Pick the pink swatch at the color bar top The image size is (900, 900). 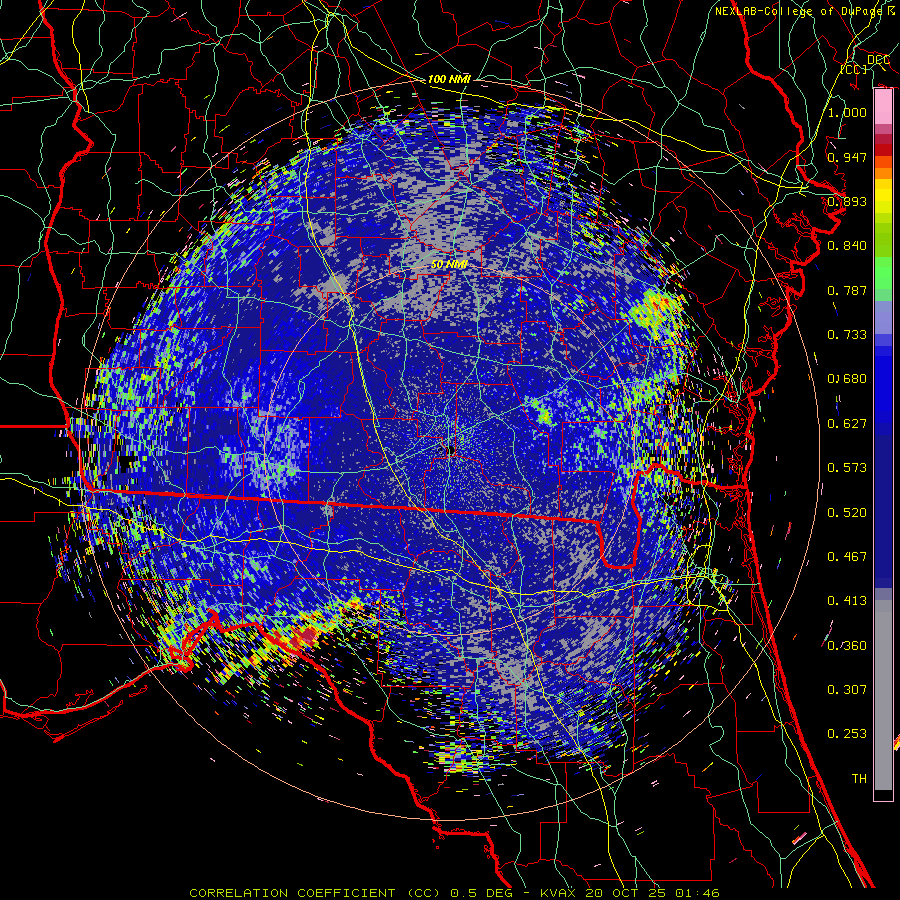[x=883, y=107]
